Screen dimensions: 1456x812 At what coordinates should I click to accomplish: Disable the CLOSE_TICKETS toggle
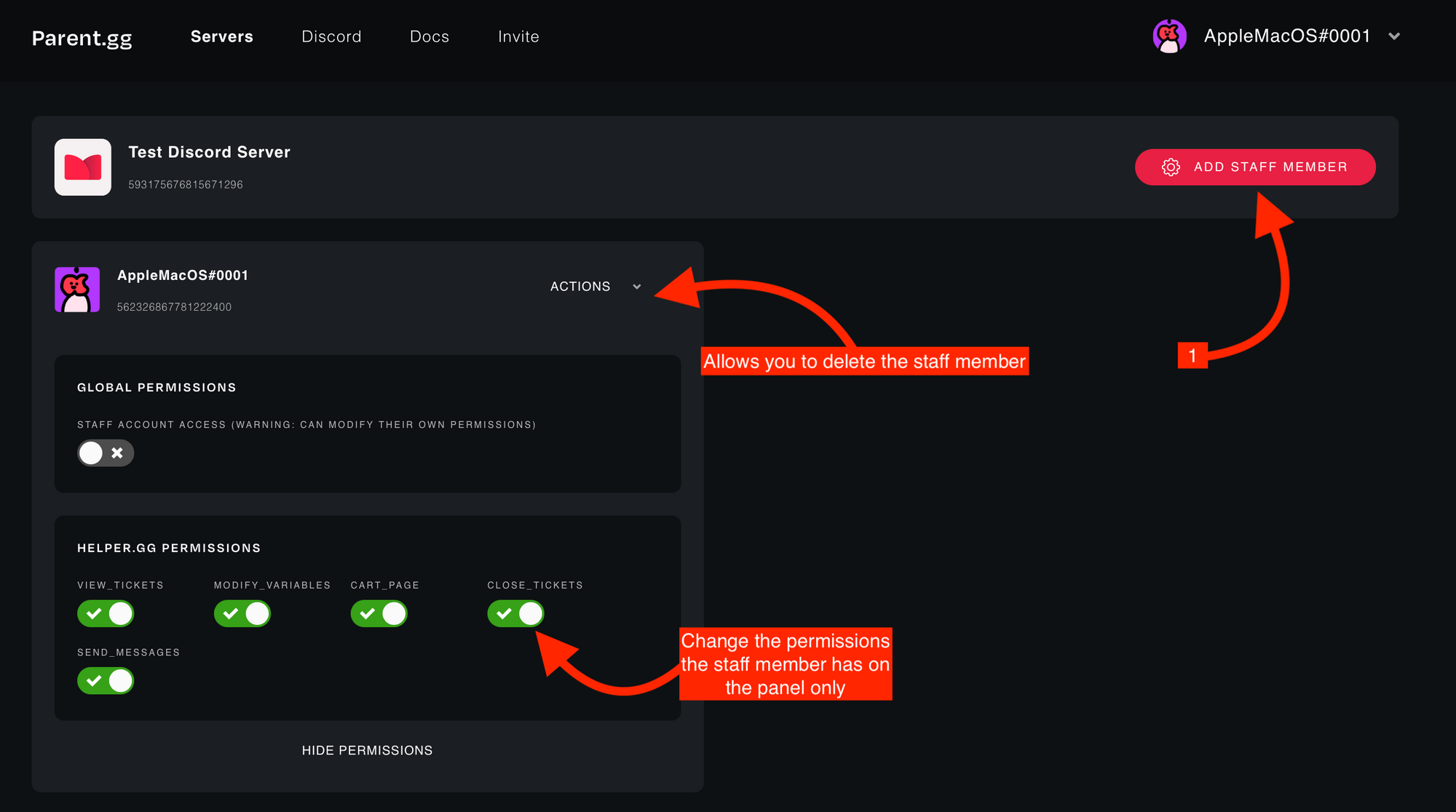(515, 614)
